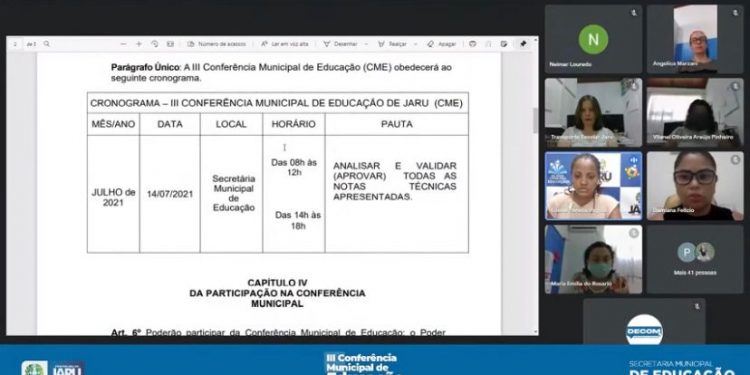Expand the Realçar color options arrow
Image resolution: width=750 pixels, height=375 pixels.
coord(416,44)
